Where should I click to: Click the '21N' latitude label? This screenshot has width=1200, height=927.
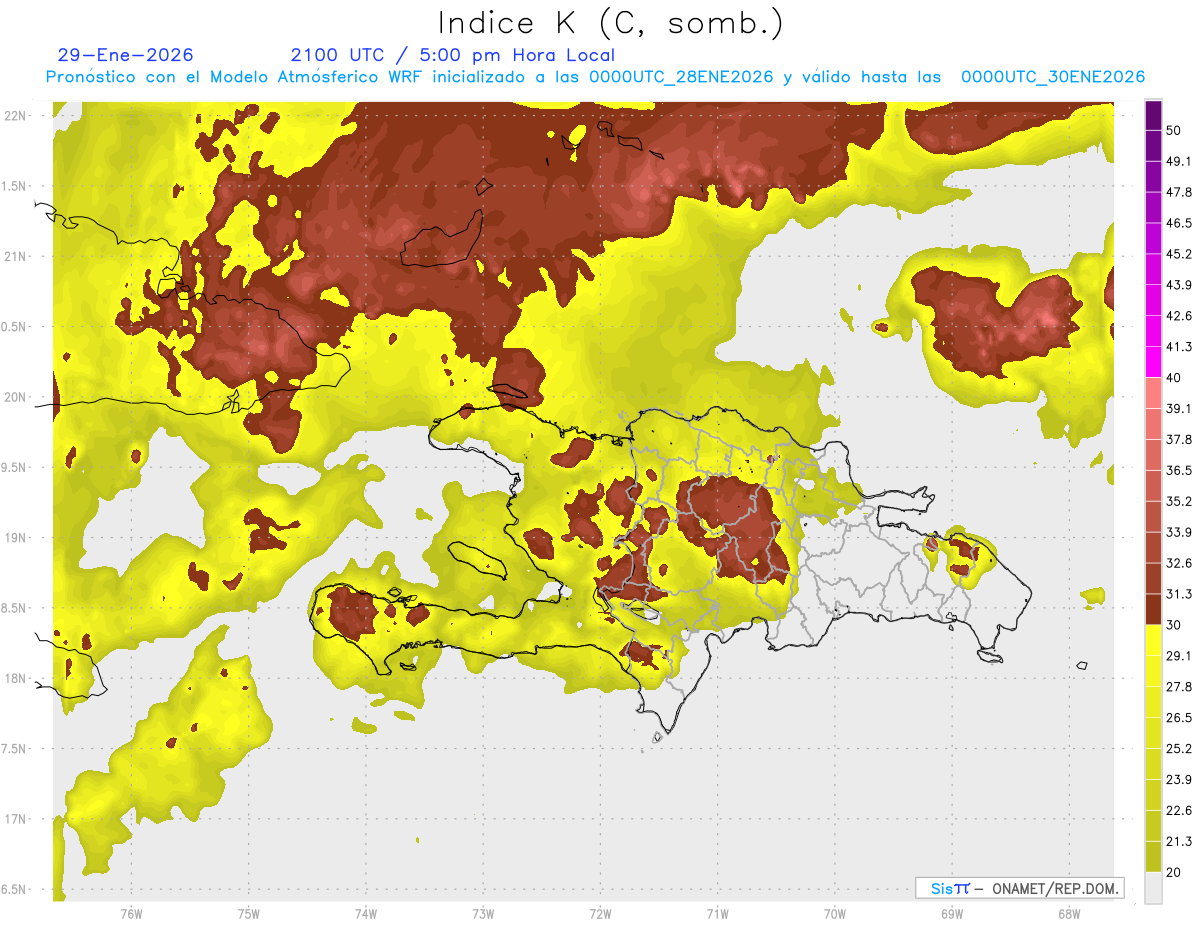(x=17, y=257)
